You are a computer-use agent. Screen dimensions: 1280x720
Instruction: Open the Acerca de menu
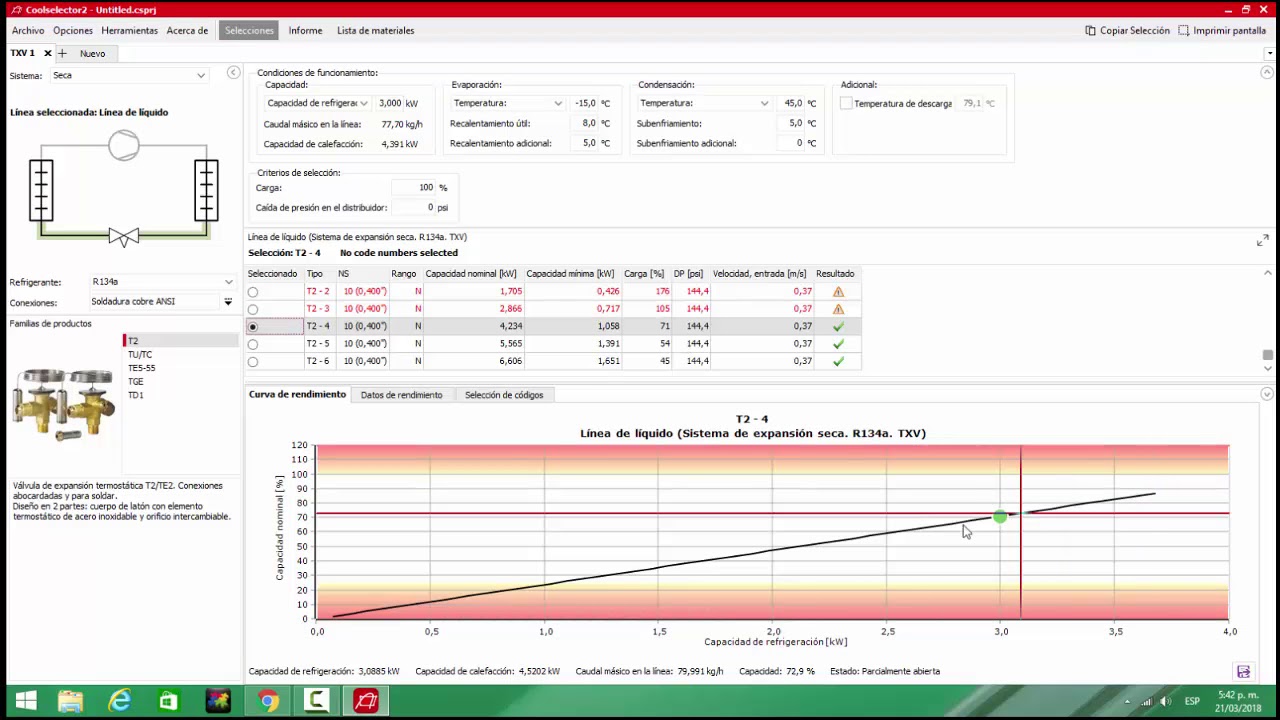(187, 30)
